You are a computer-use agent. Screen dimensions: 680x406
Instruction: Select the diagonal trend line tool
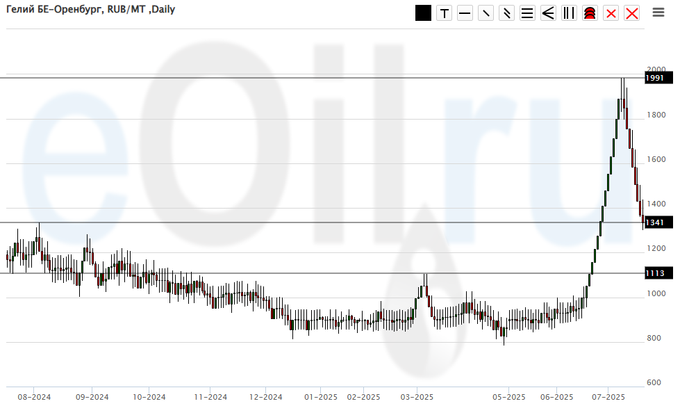(486, 13)
